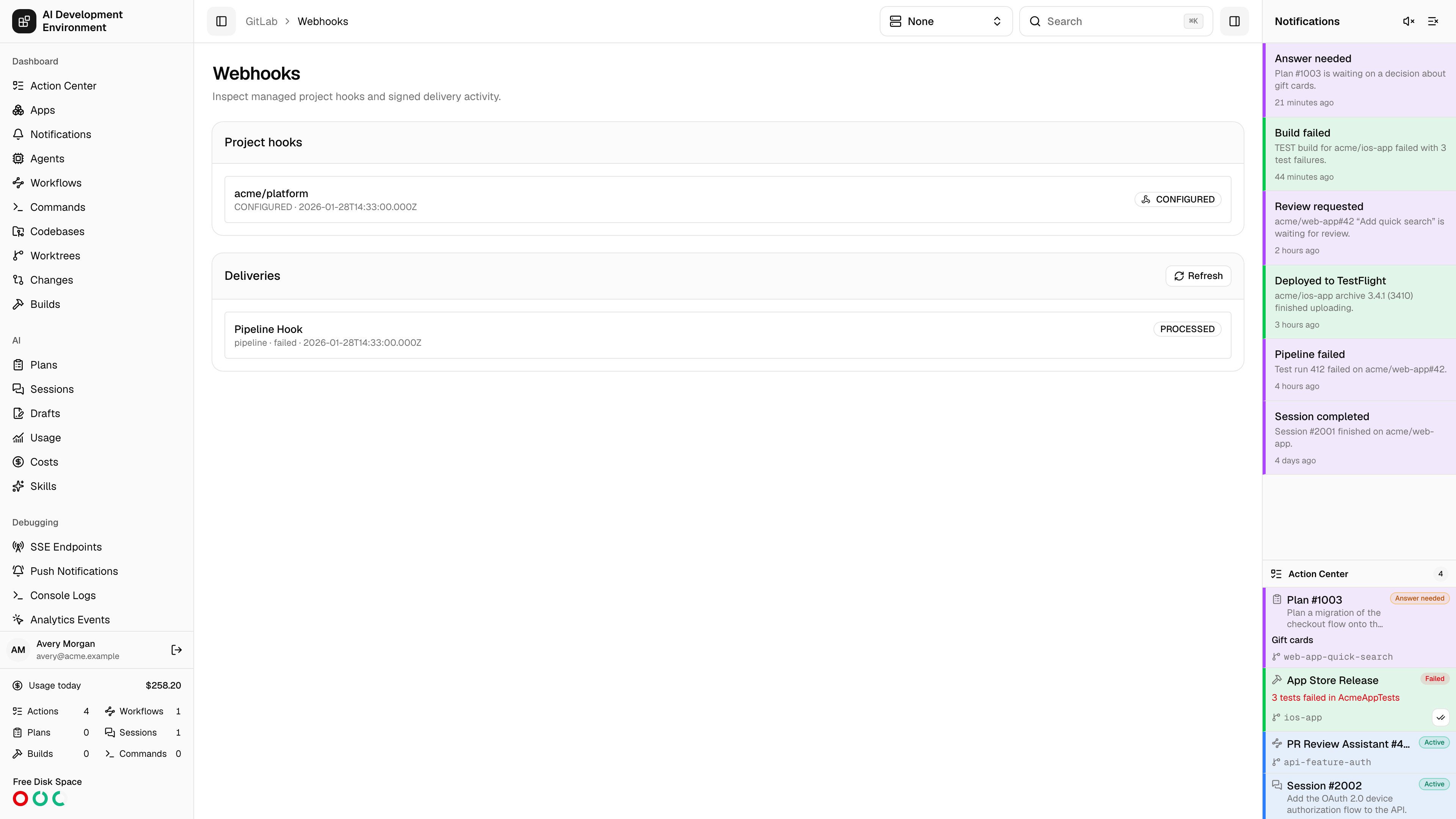This screenshot has height=819, width=1456.
Task: Click the Codebases icon
Action: point(18,232)
